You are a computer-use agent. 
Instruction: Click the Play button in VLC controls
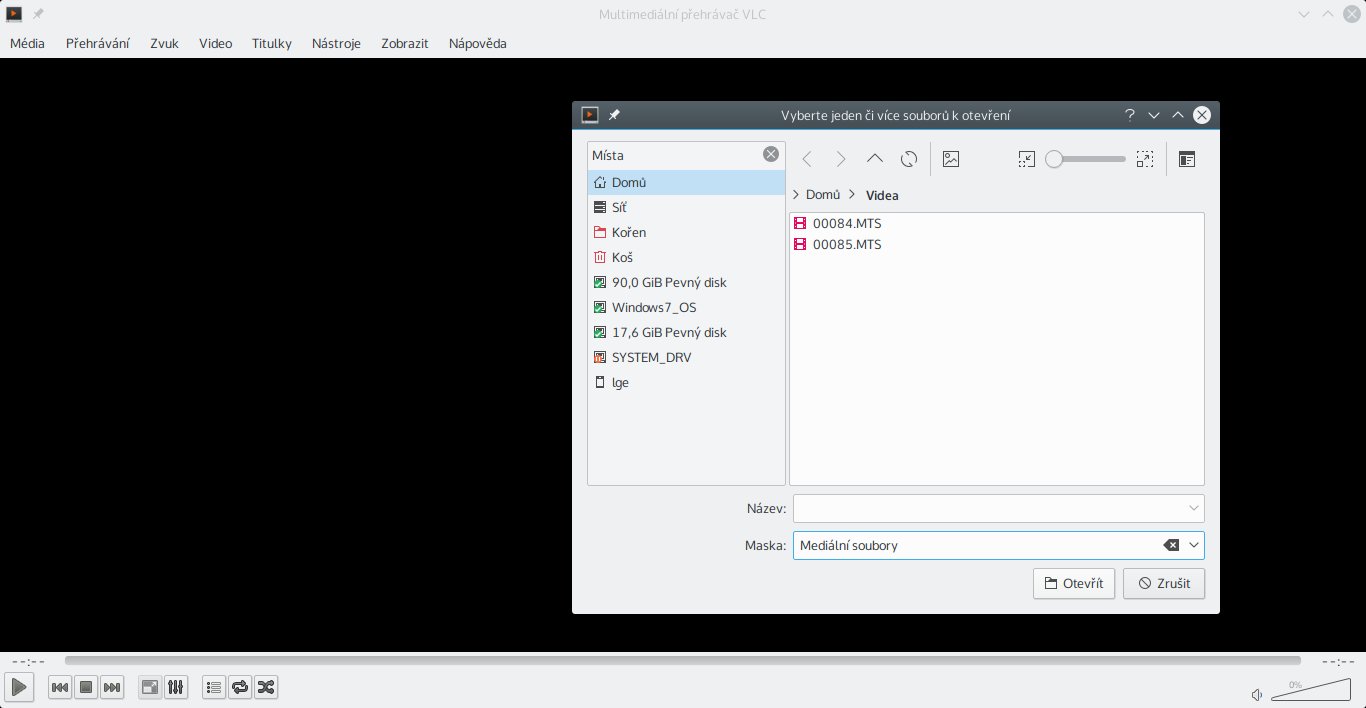tap(19, 687)
